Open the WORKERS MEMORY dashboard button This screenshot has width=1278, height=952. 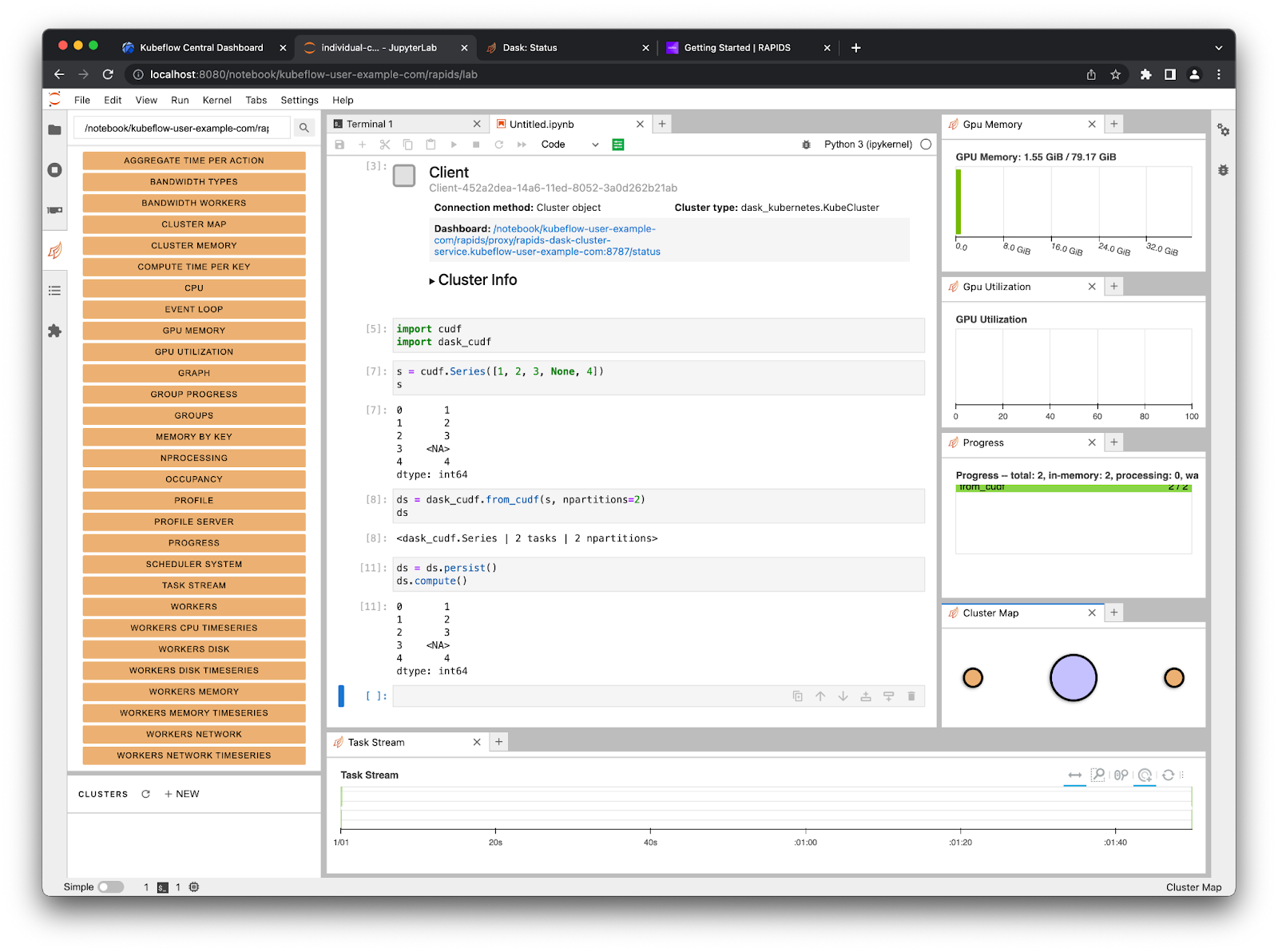194,692
